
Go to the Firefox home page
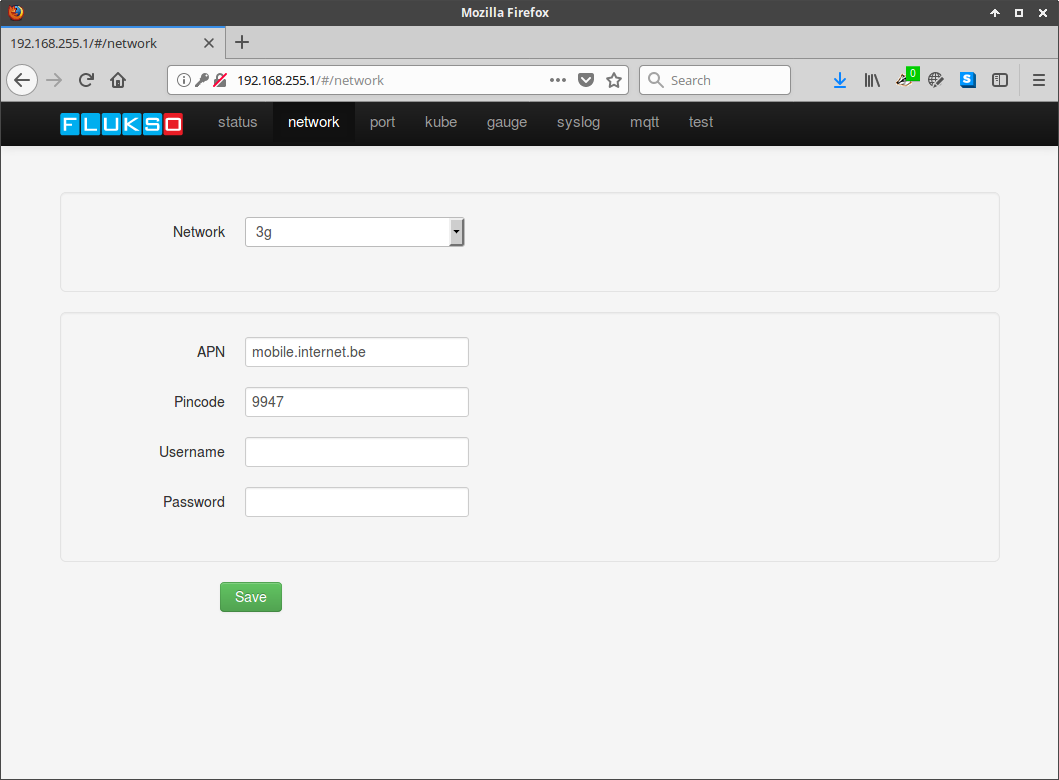coord(118,80)
